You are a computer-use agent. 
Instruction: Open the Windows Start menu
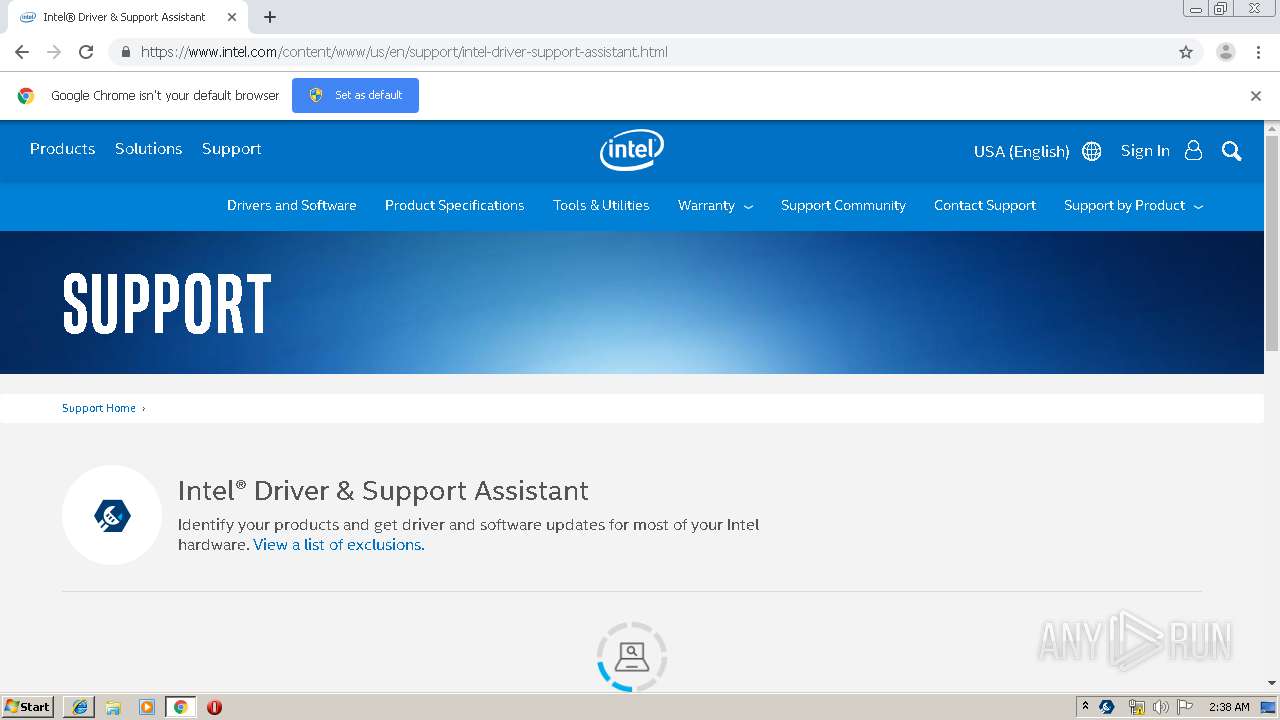(x=28, y=706)
